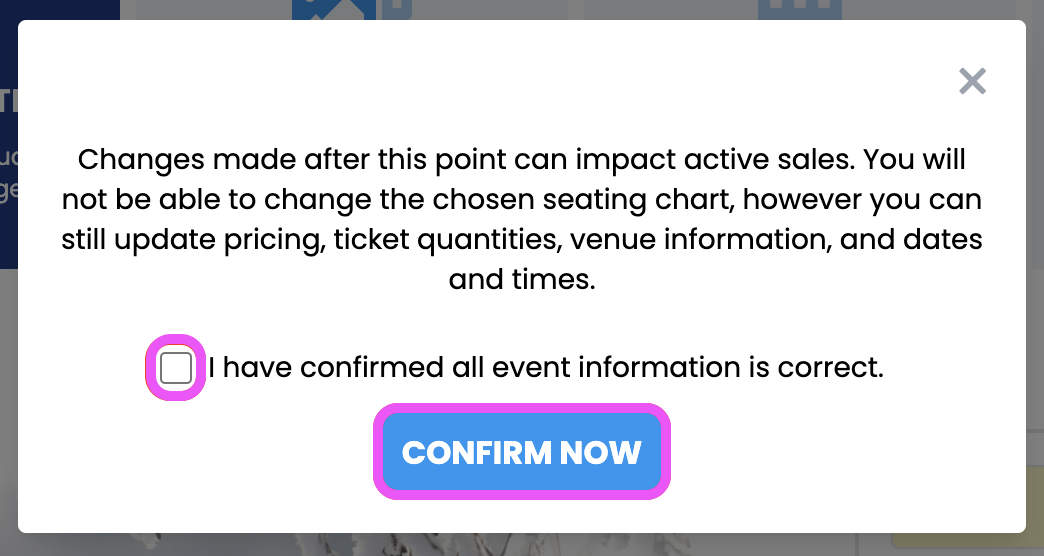Click the gray calendar icon behind the dialog

[800, 9]
